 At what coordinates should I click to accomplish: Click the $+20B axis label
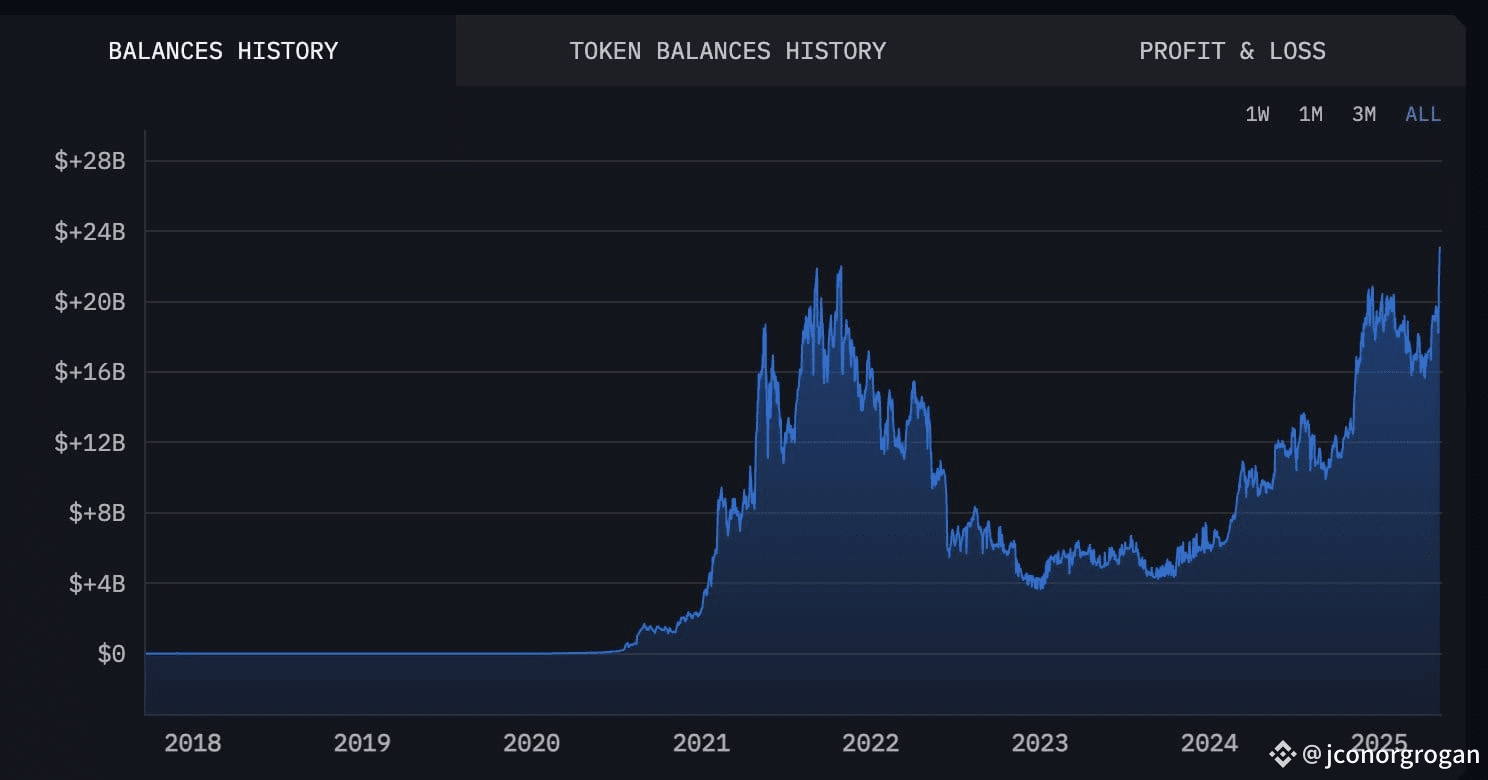tap(90, 302)
